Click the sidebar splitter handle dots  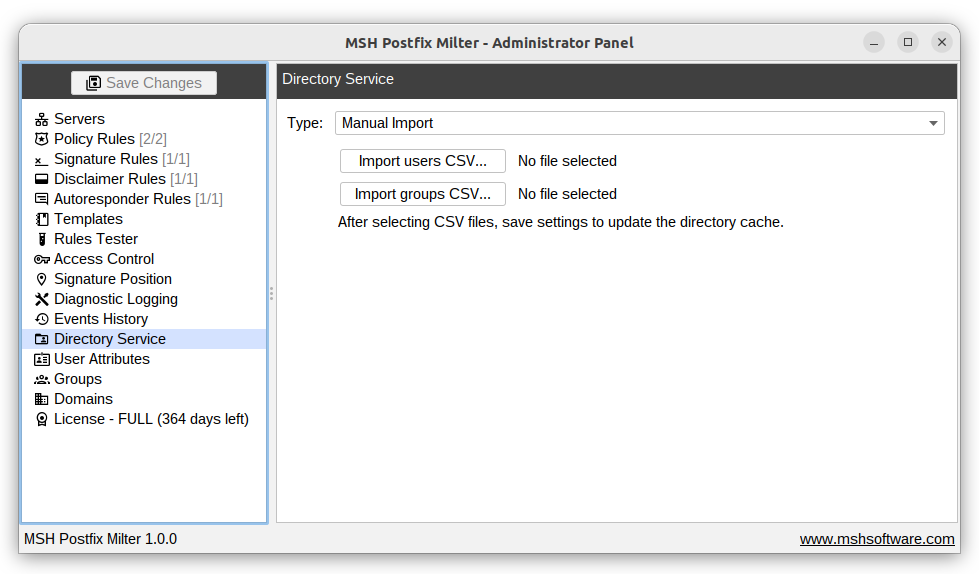[272, 294]
